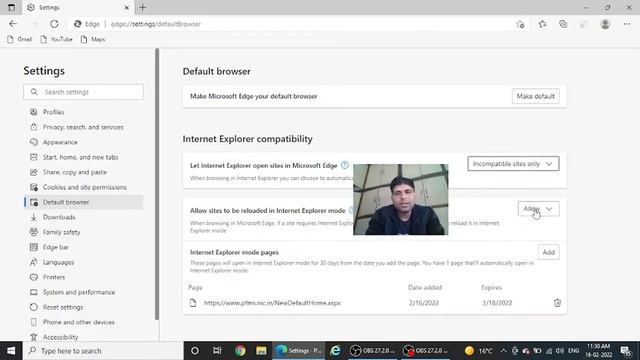Click the 16°C weather widget
Viewport: 640px width, 360px height.
pyautogui.click(x=479, y=351)
